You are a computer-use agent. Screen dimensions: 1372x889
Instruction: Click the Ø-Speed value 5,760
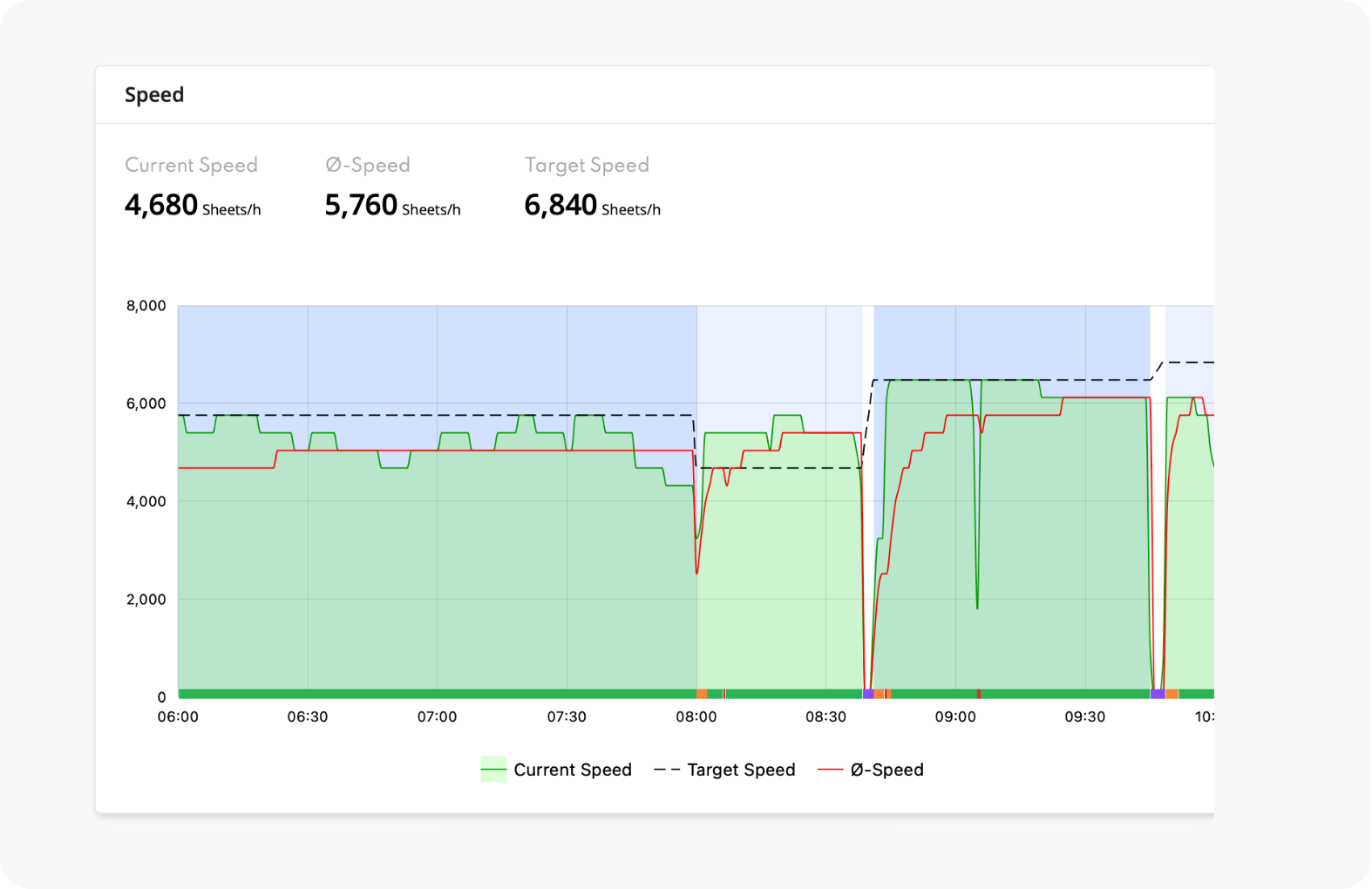pyautogui.click(x=361, y=205)
